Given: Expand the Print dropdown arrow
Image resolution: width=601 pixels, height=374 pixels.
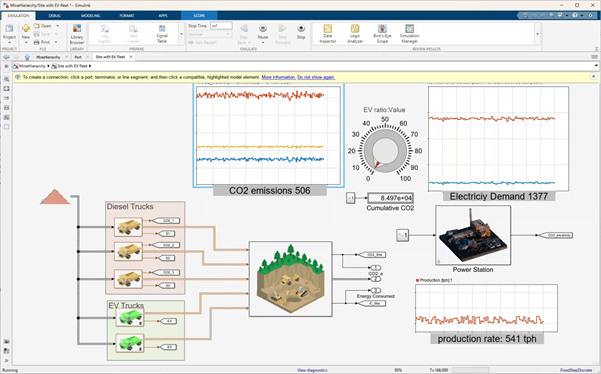Looking at the screenshot, I should [56, 42].
